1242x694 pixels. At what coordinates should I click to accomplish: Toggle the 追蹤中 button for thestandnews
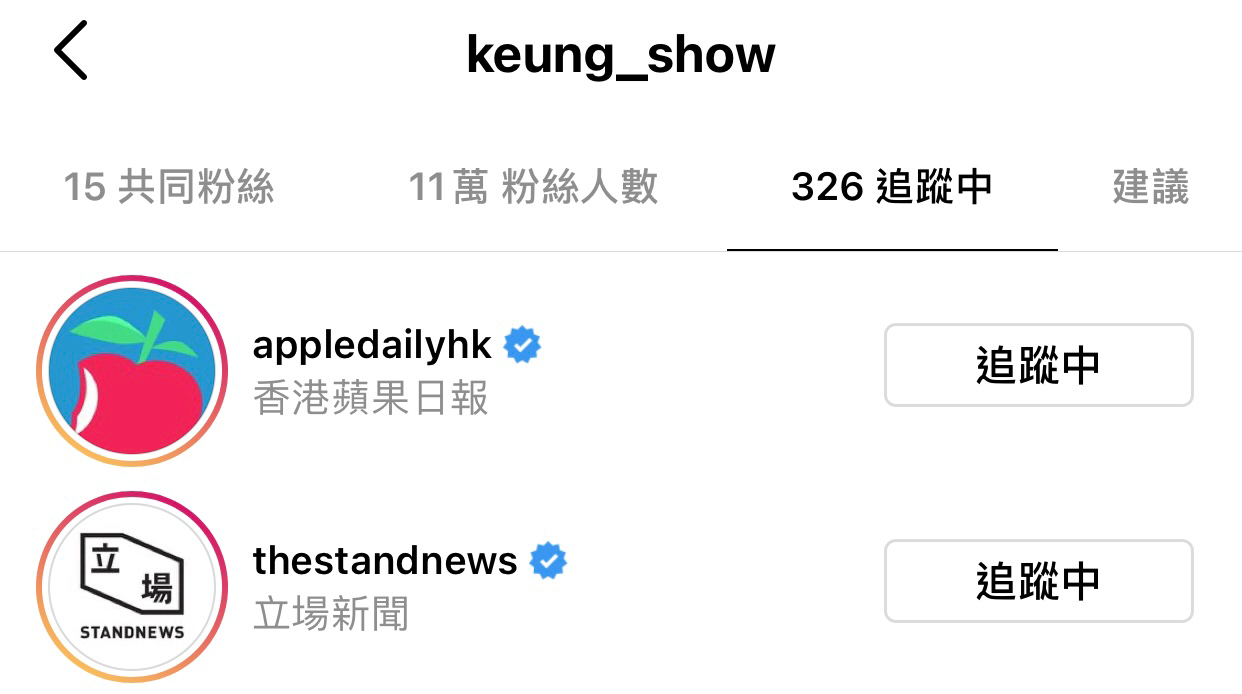(1038, 581)
